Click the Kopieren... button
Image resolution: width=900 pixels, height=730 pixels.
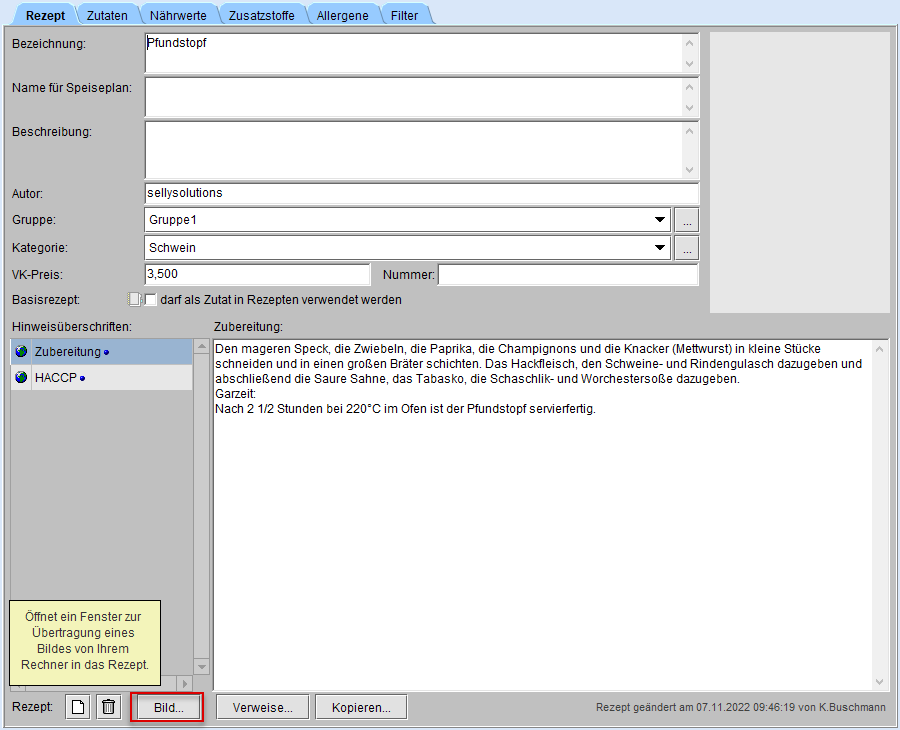click(361, 707)
